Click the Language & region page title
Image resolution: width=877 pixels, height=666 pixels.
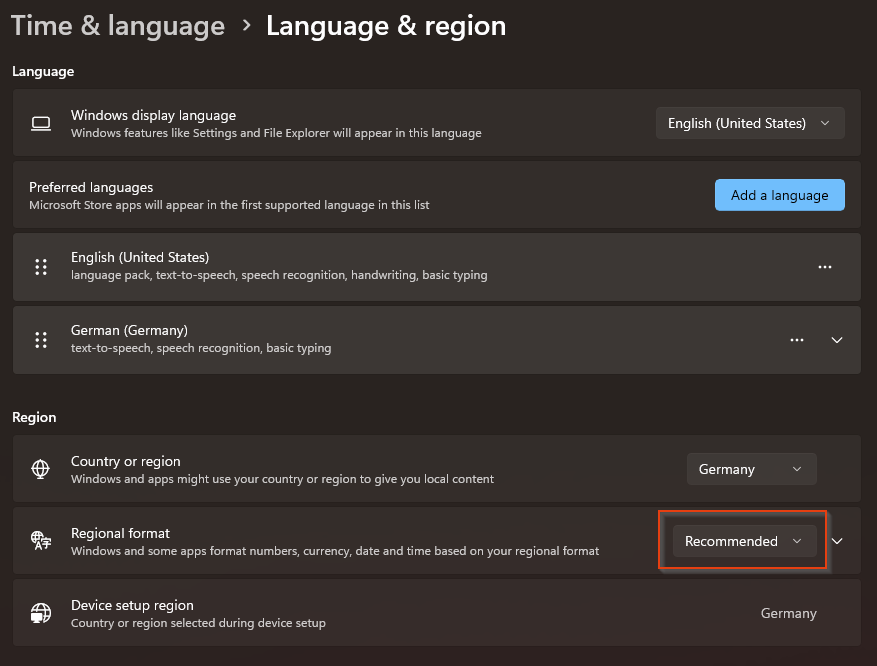coord(386,26)
